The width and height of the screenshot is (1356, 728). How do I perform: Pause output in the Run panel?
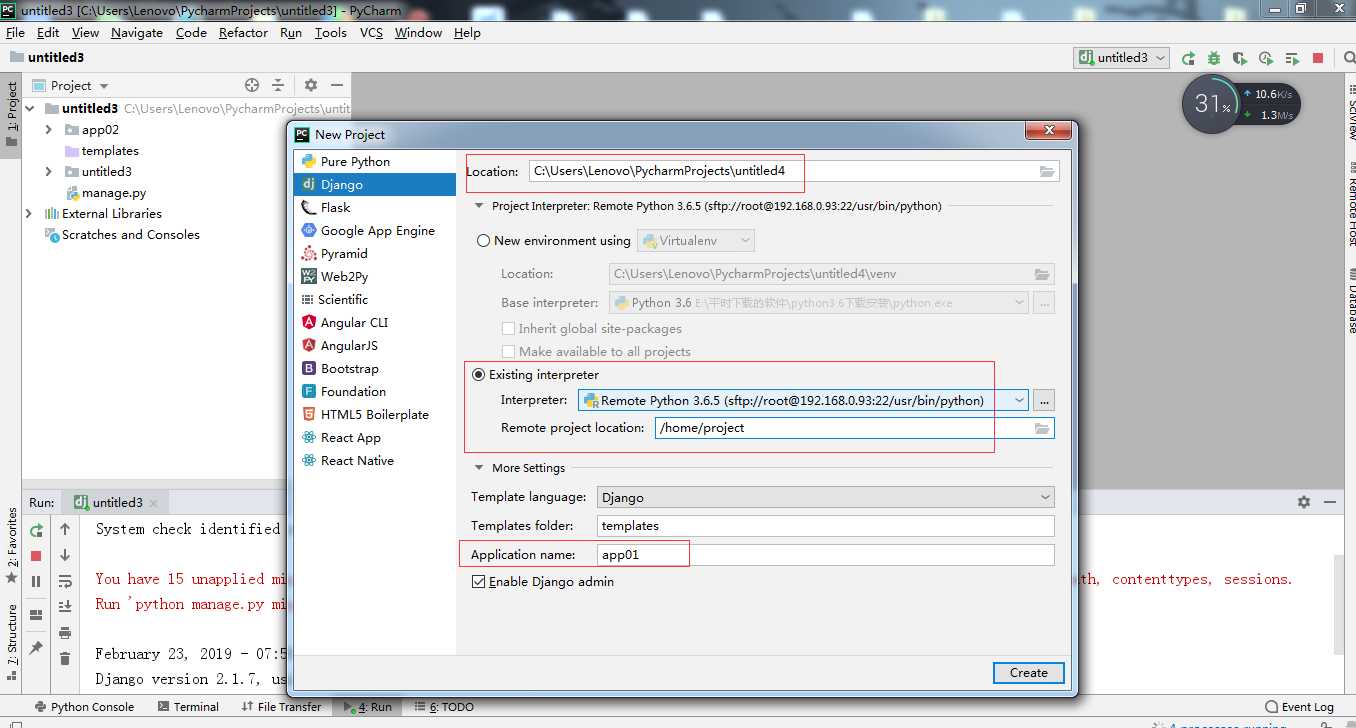pos(36,581)
